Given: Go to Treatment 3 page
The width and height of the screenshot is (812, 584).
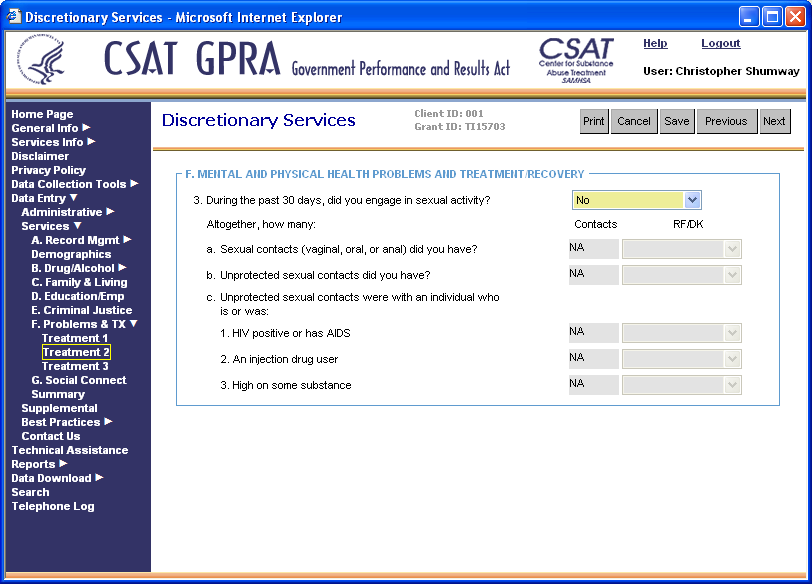Looking at the screenshot, I should click(x=75, y=366).
